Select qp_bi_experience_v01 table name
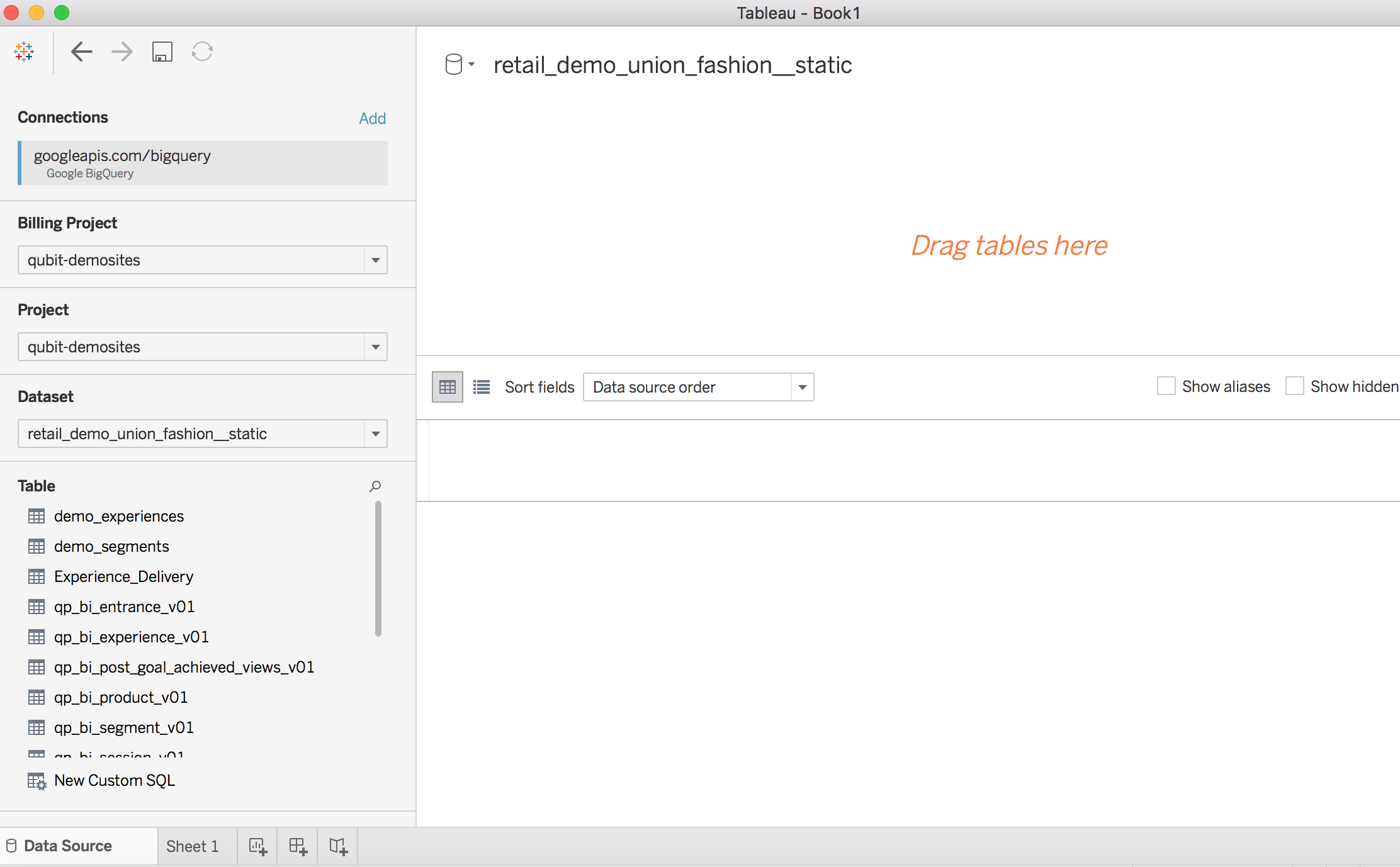Screen dimensions: 1400x867 click(132, 637)
